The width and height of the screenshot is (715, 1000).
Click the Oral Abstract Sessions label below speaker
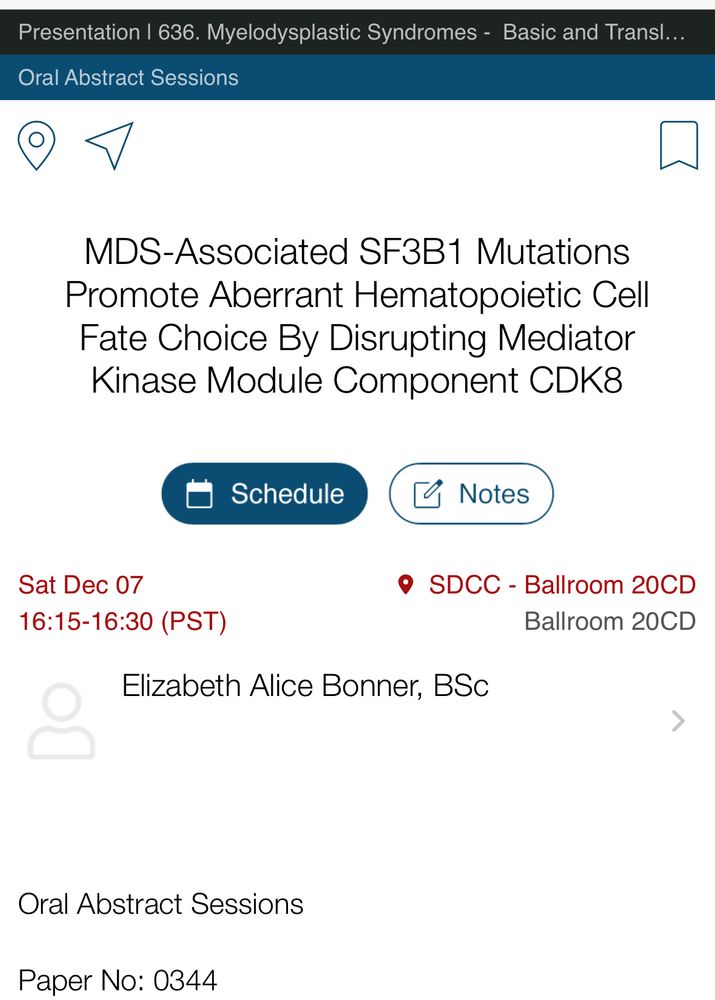point(161,904)
